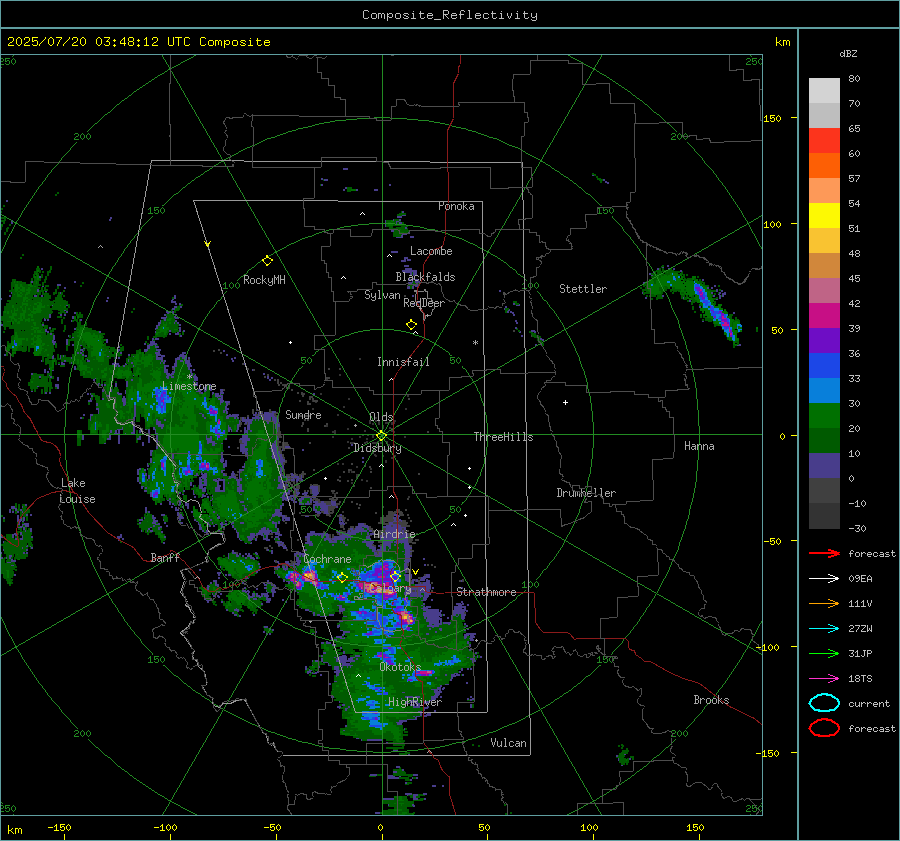Click the light gray 70-80 dBZ swatch
The width and height of the screenshot is (900, 841).
point(824,91)
